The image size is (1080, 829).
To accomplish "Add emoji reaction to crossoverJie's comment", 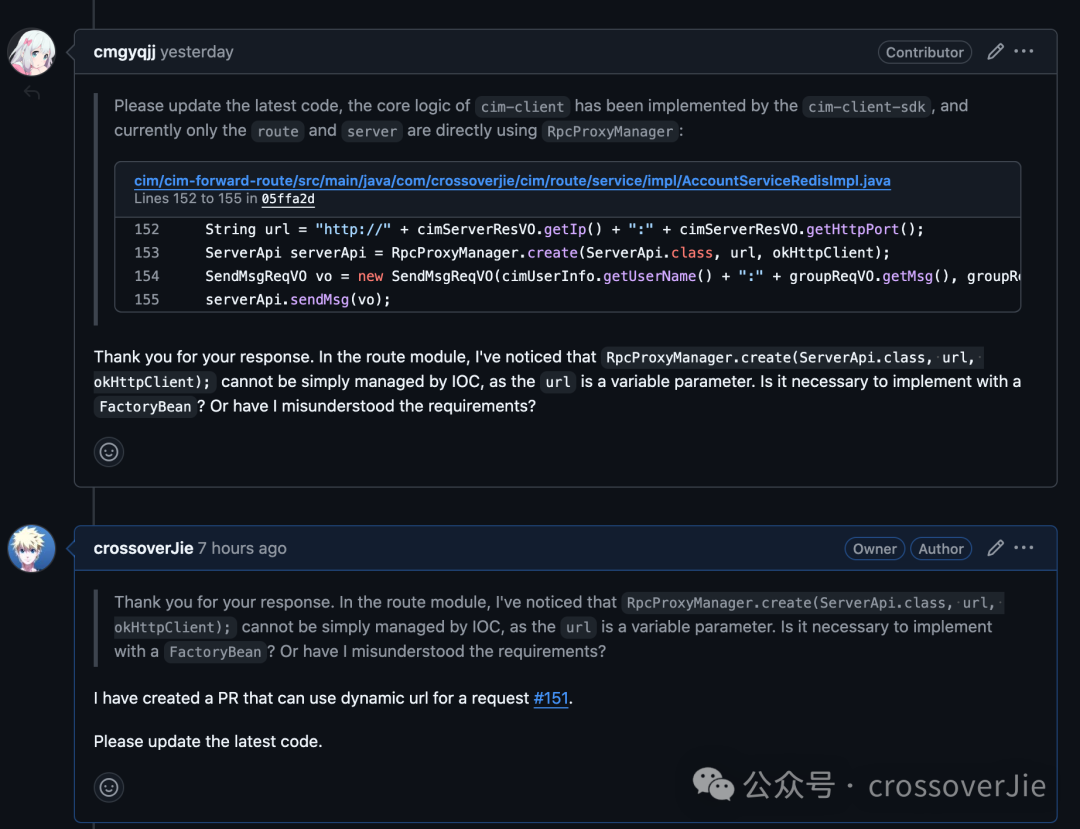I will (x=109, y=787).
